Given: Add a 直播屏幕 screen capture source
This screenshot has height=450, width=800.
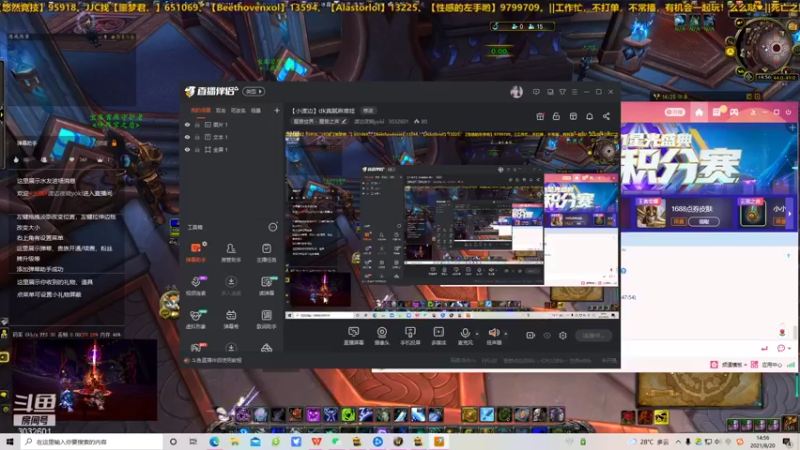Looking at the screenshot, I should [x=354, y=336].
